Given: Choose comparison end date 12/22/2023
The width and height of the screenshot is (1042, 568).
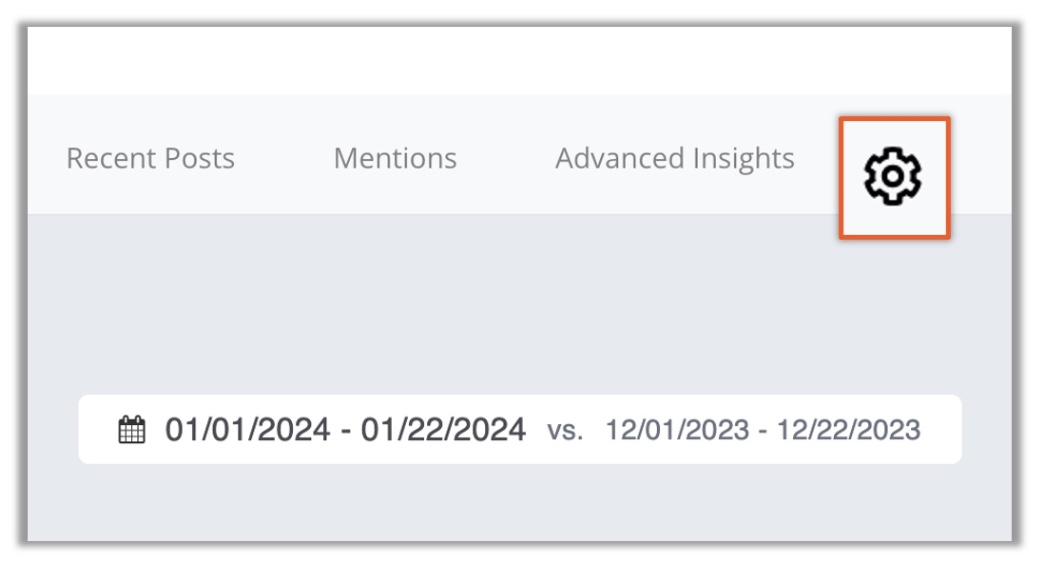Looking at the screenshot, I should (849, 430).
